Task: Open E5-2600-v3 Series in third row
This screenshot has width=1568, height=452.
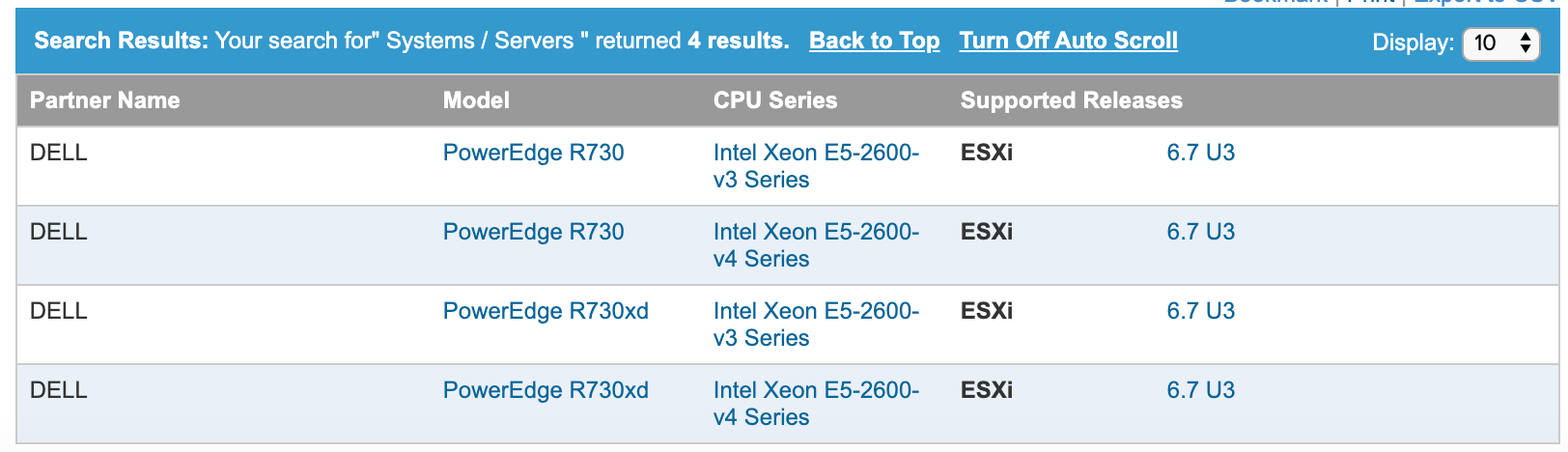Action: pos(816,325)
